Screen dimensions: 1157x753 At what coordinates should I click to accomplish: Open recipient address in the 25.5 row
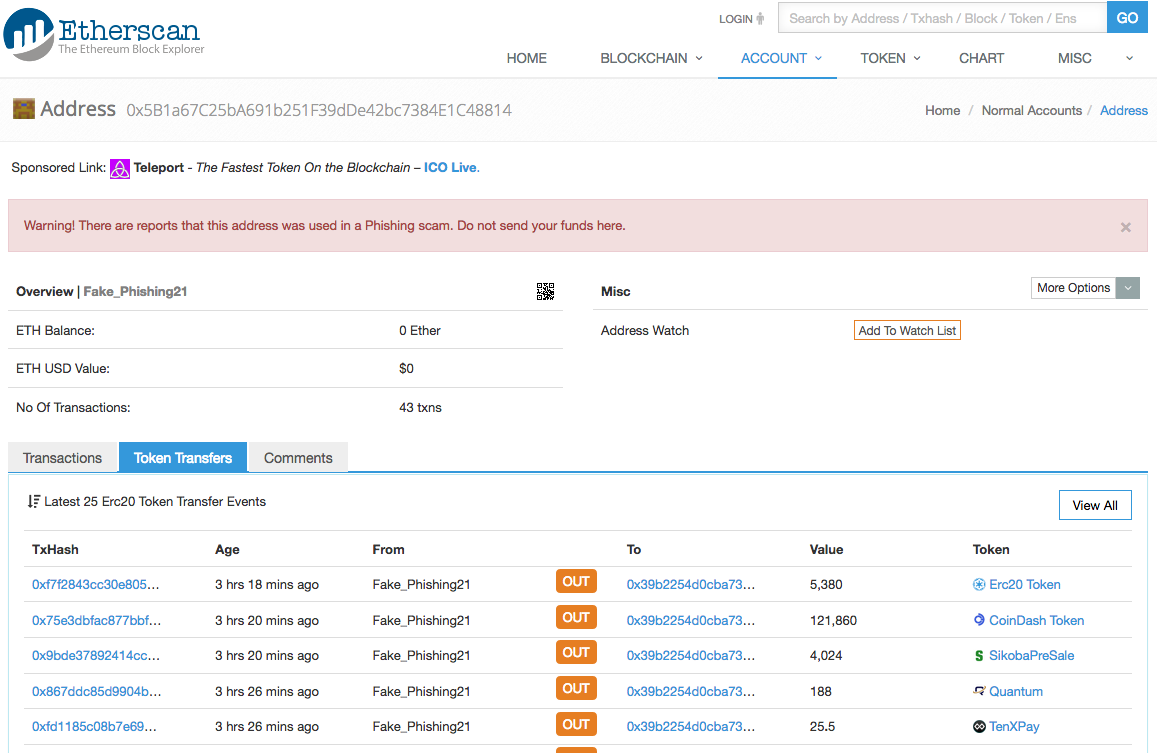point(691,726)
